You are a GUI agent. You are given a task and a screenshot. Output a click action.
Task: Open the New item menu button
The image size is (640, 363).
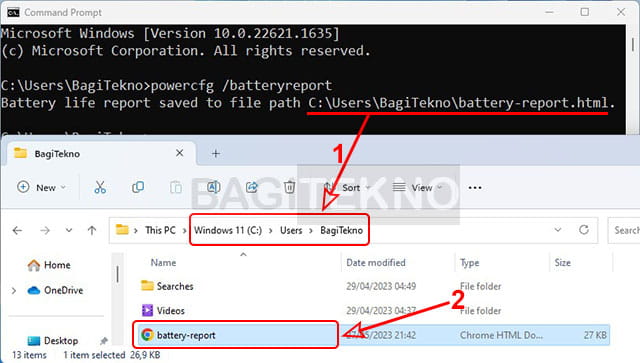tap(41, 187)
